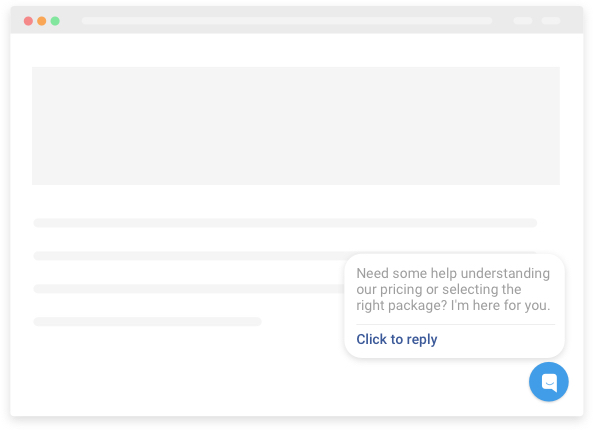Select the first placeholder text line
This screenshot has height=430, width=593.
pyautogui.click(x=285, y=223)
